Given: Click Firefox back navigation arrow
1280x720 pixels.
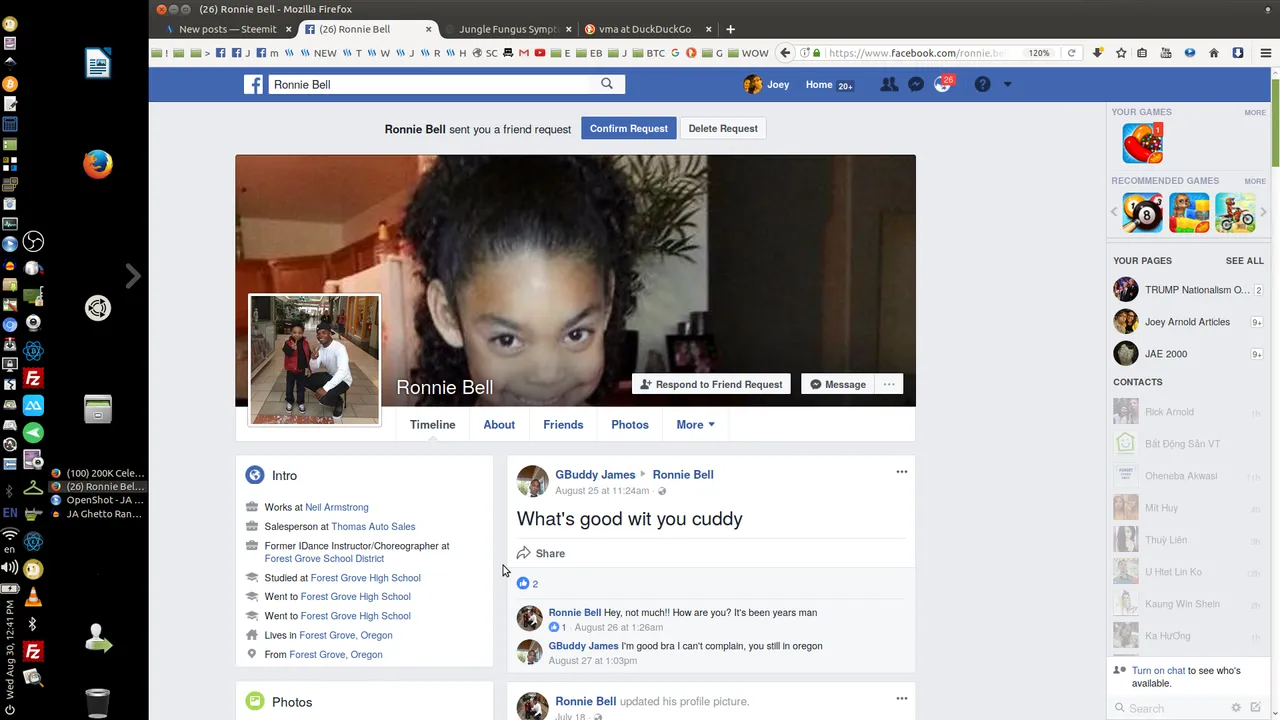Looking at the screenshot, I should pyautogui.click(x=786, y=53).
